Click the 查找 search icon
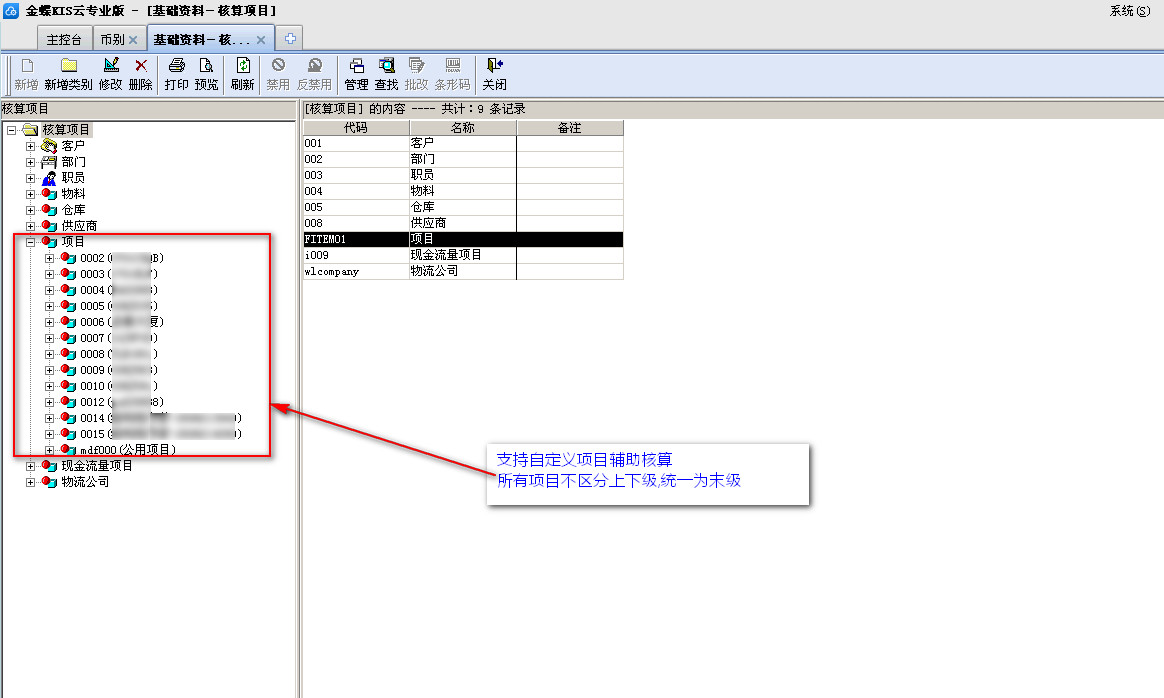The height and width of the screenshot is (698, 1164). [x=387, y=66]
